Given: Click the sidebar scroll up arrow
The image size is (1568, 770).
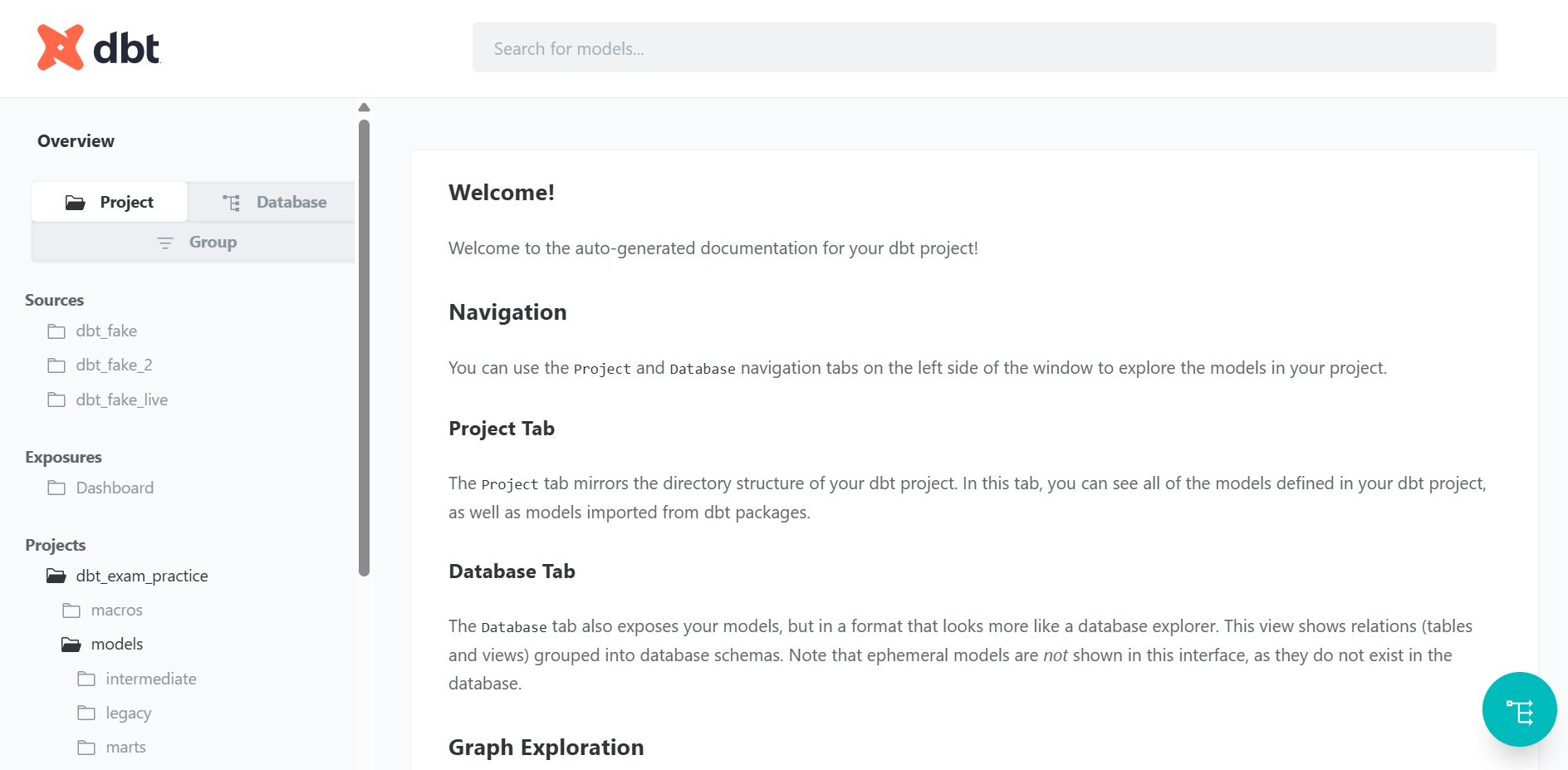Looking at the screenshot, I should (364, 107).
